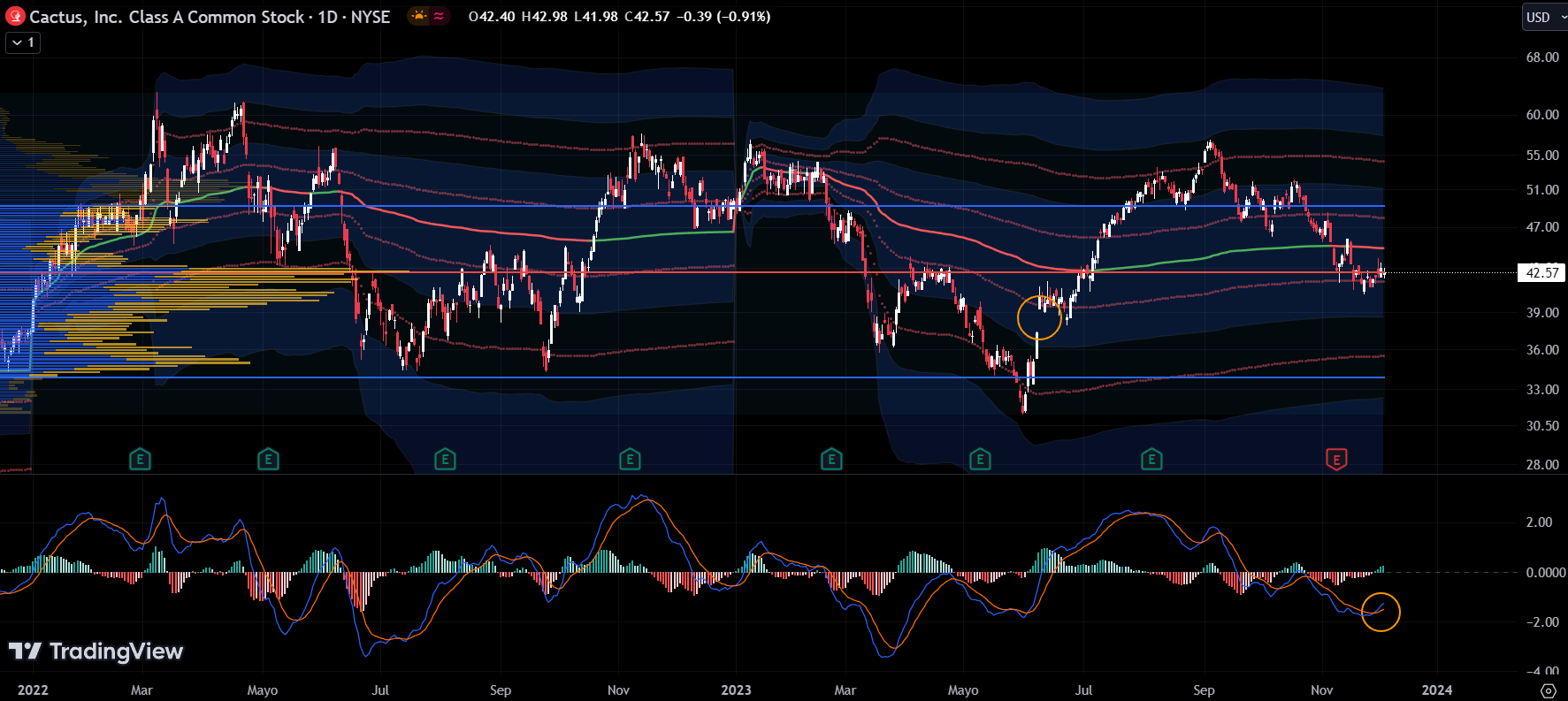The image size is (1568, 701).
Task: Open chart settings hexagon gear icon
Action: (1548, 690)
